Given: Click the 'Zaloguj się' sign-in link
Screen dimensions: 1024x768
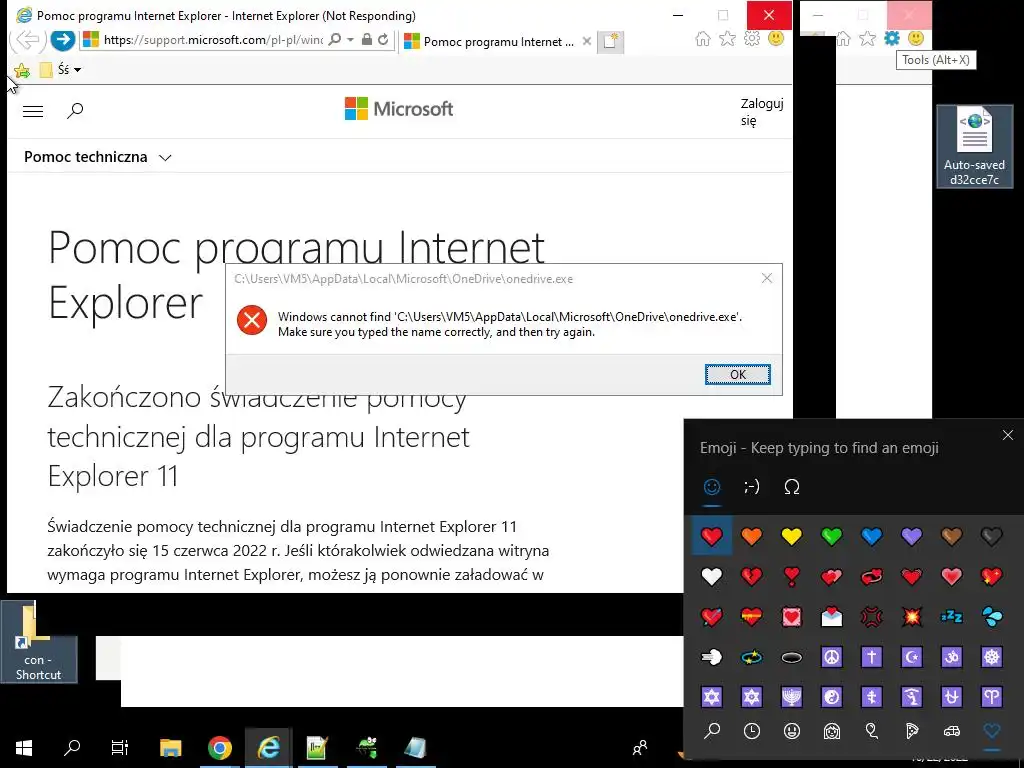Looking at the screenshot, I should coord(761,112).
